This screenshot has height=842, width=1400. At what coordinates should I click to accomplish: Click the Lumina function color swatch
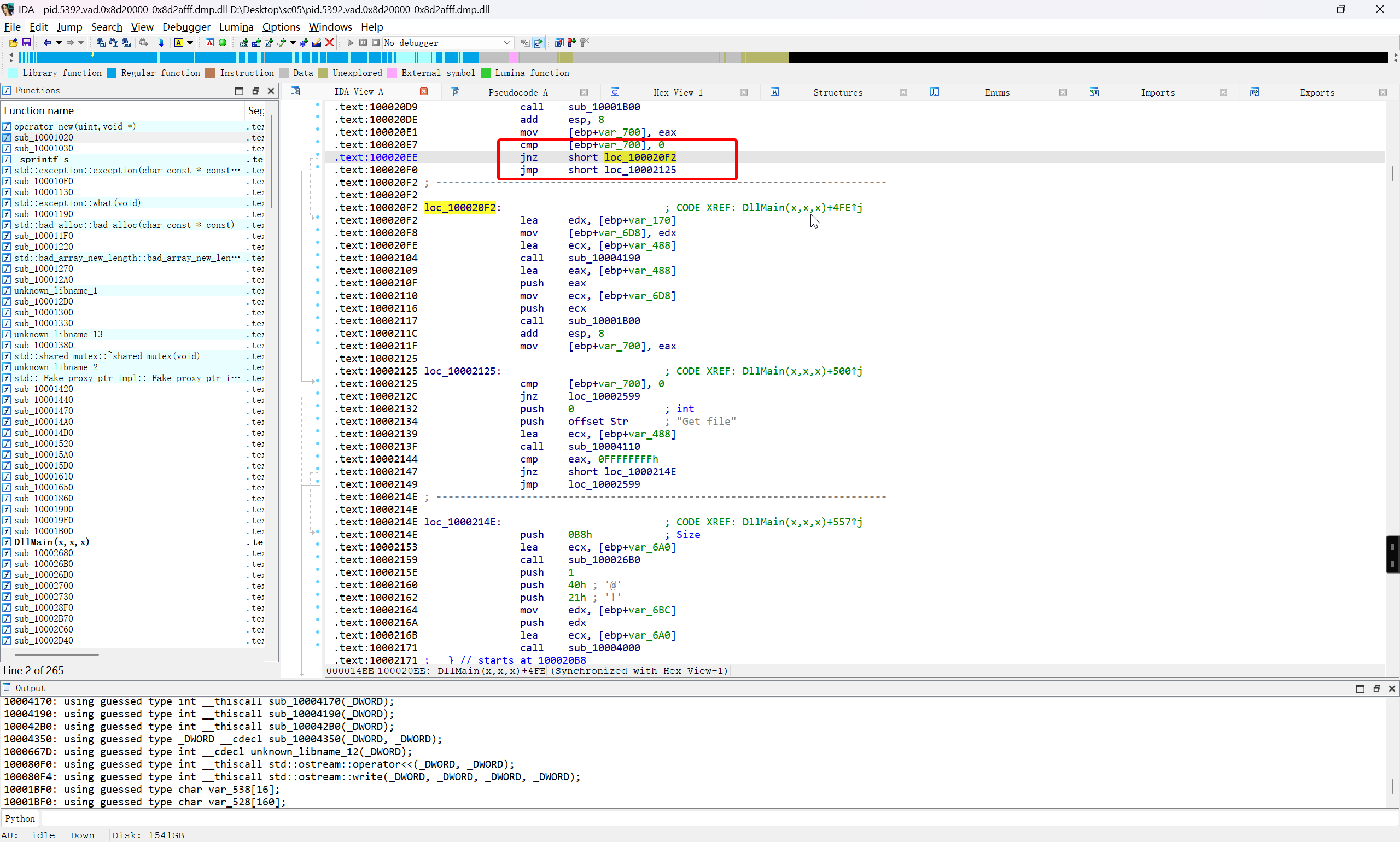click(485, 73)
